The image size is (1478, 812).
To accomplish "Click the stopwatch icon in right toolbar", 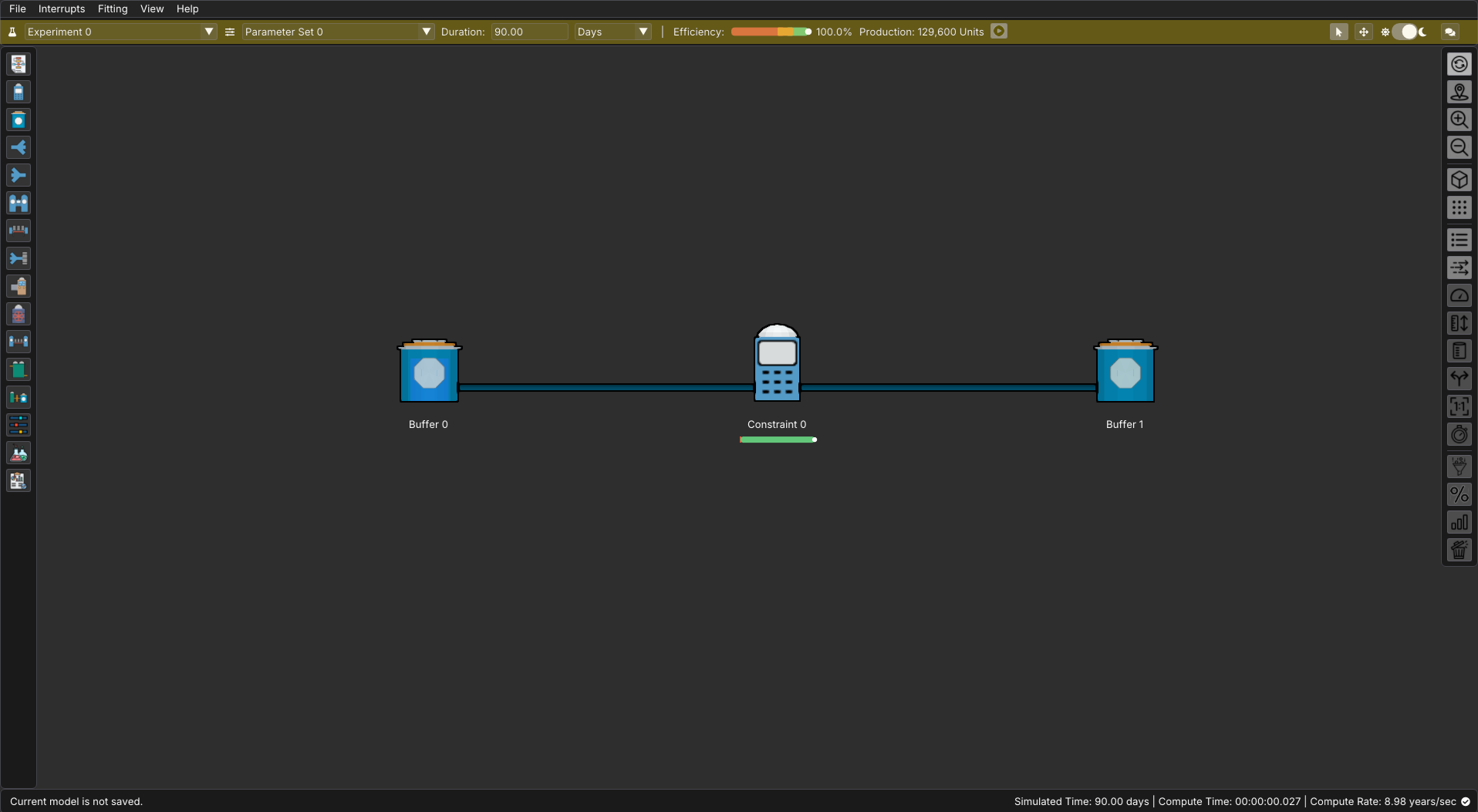I will pos(1459,435).
